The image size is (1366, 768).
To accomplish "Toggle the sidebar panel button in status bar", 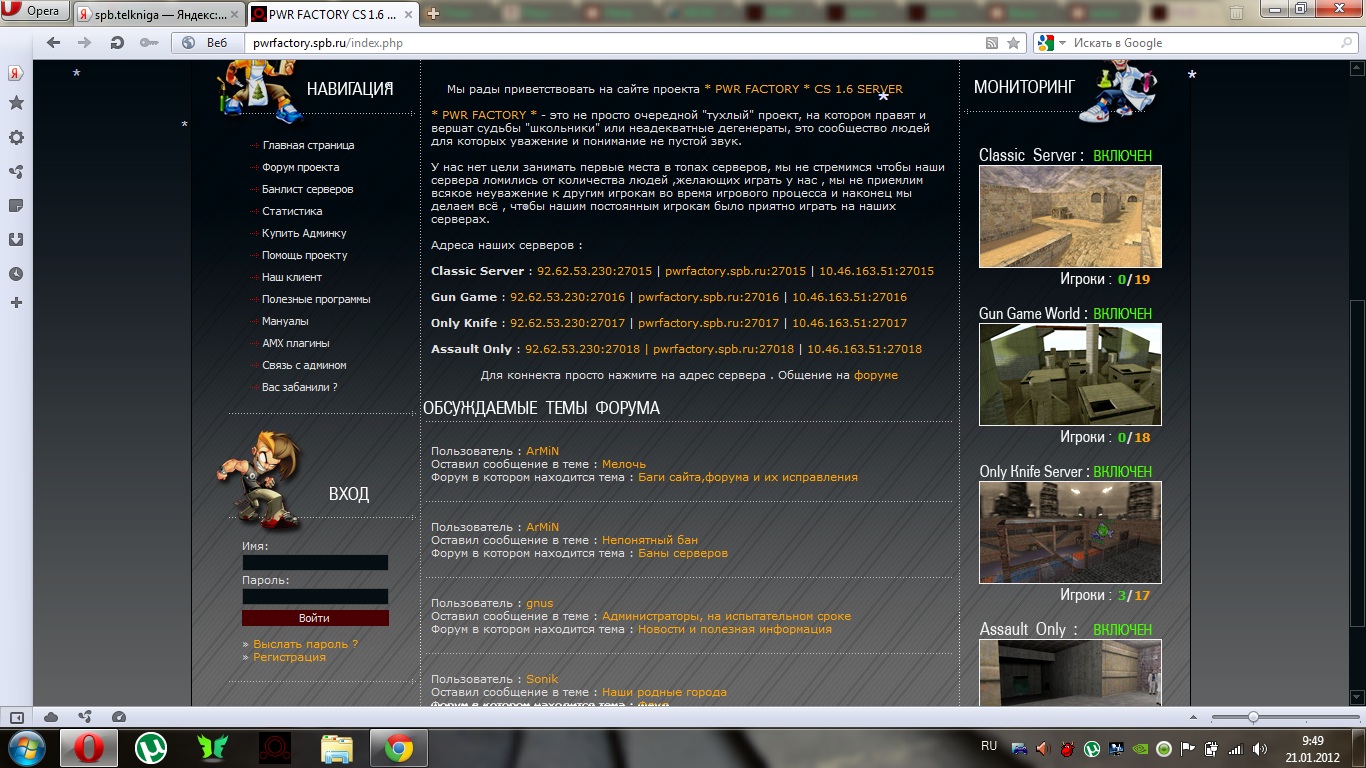I will [17, 717].
